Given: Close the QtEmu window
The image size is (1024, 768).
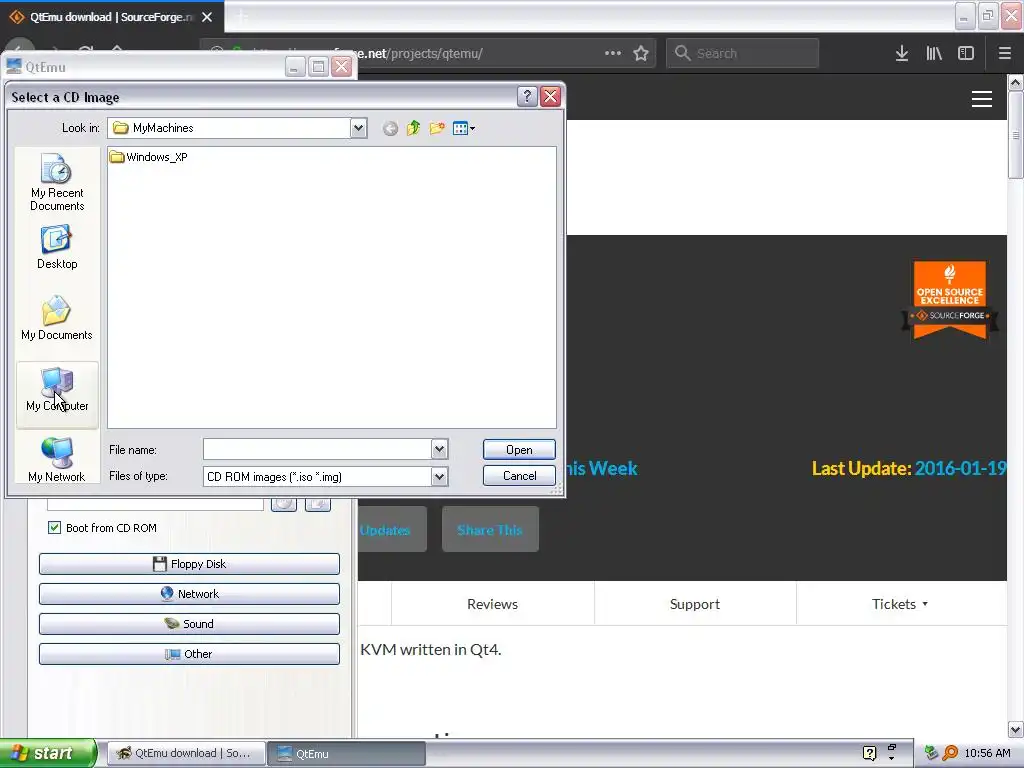Looking at the screenshot, I should pos(342,67).
